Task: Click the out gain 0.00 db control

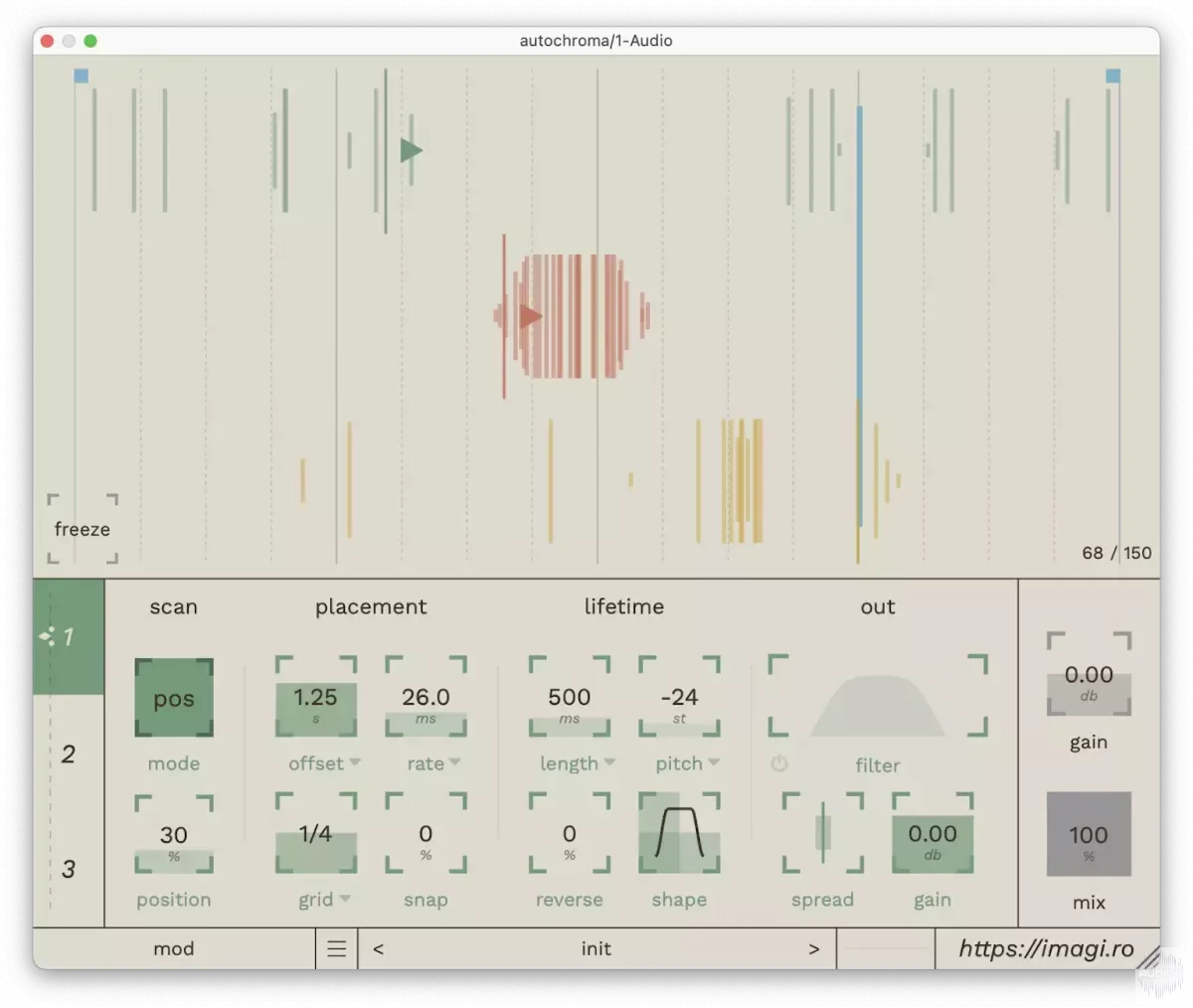Action: [x=933, y=833]
